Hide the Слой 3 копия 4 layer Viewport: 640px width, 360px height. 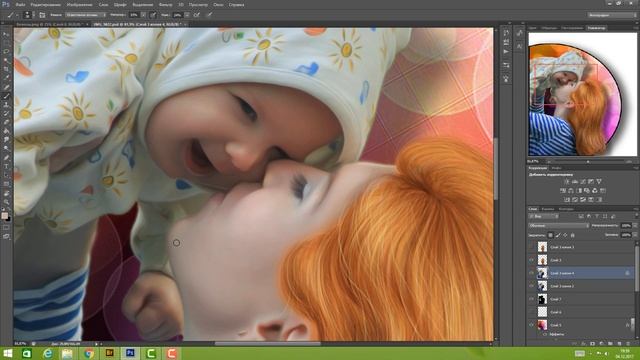[x=531, y=273]
